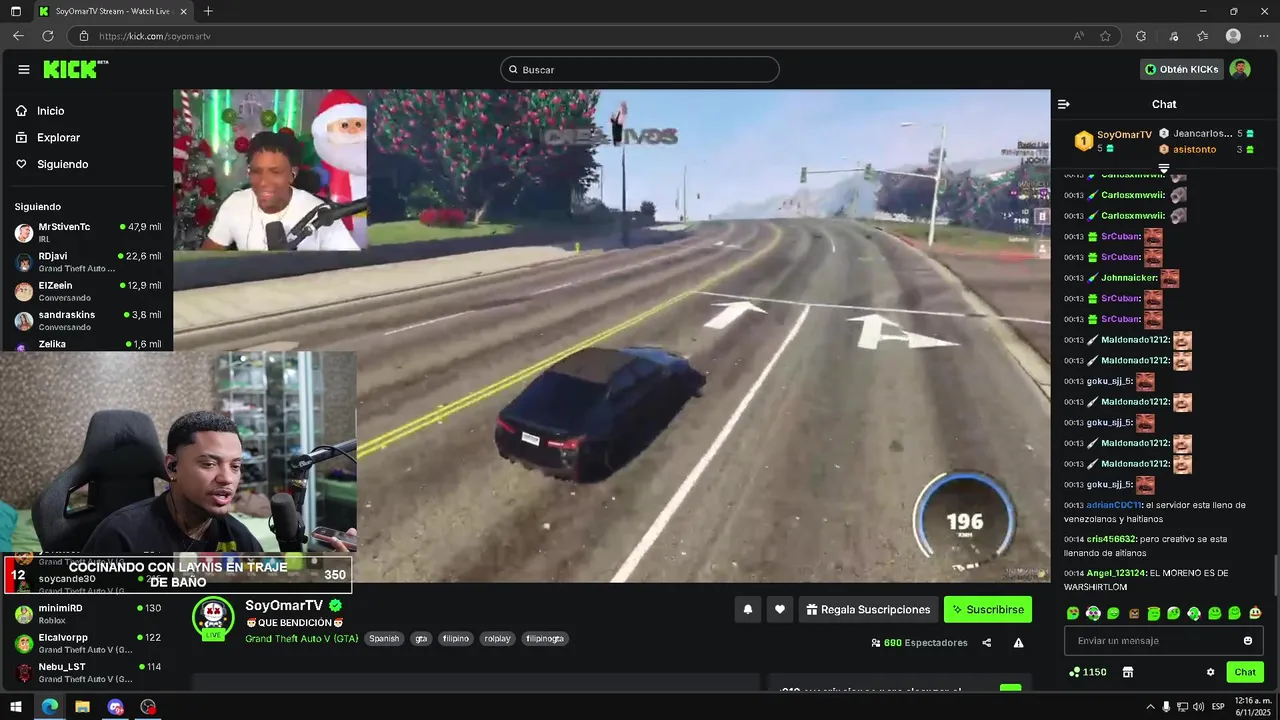Open File Explorer from taskbar
Image resolution: width=1280 pixels, height=720 pixels.
pyautogui.click(x=82, y=707)
